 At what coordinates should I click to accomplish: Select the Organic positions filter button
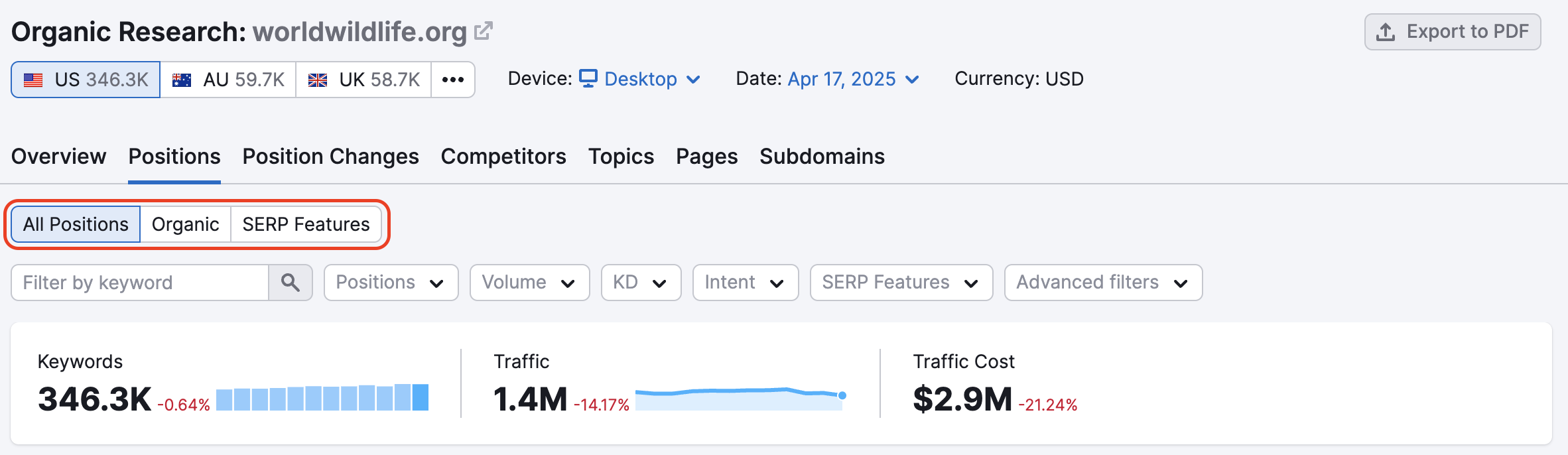coord(185,224)
